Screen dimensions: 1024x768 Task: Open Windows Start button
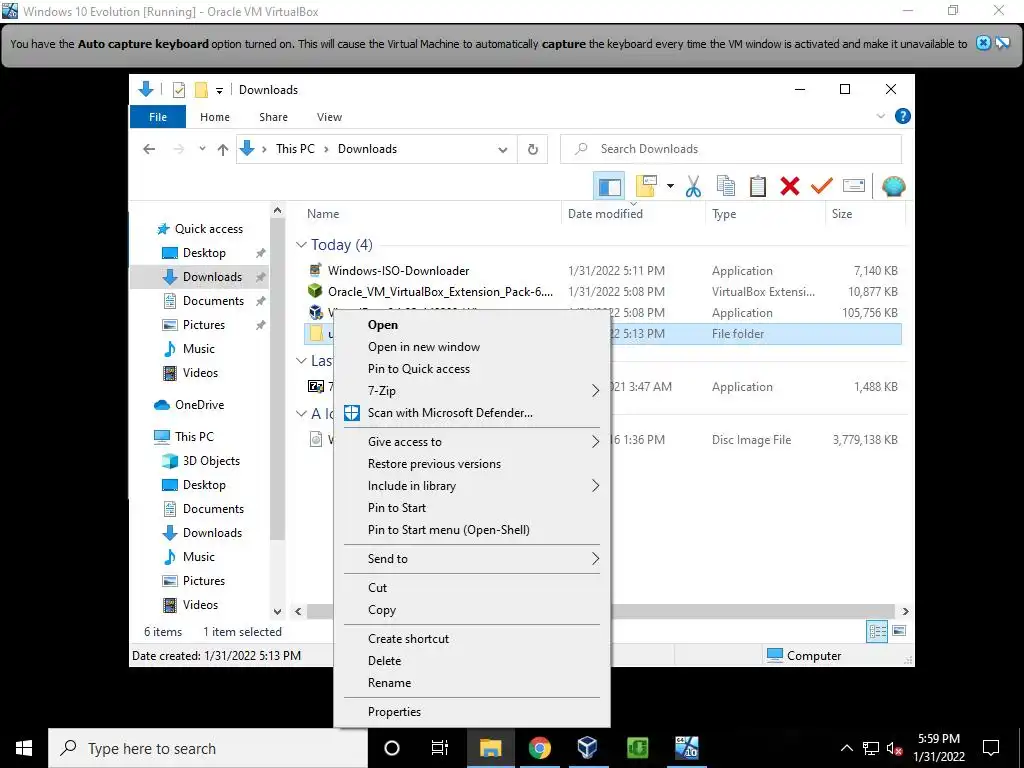(24, 748)
